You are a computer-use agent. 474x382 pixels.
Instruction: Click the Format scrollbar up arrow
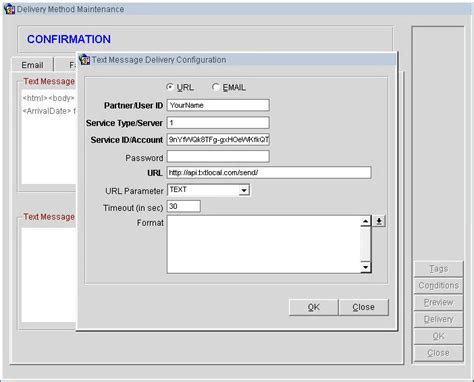point(366,221)
